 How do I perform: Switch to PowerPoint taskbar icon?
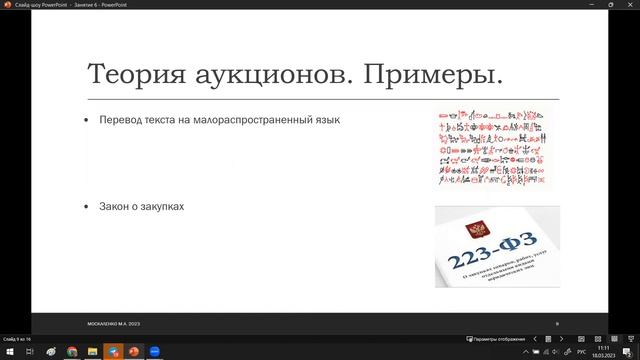[x=134, y=351]
